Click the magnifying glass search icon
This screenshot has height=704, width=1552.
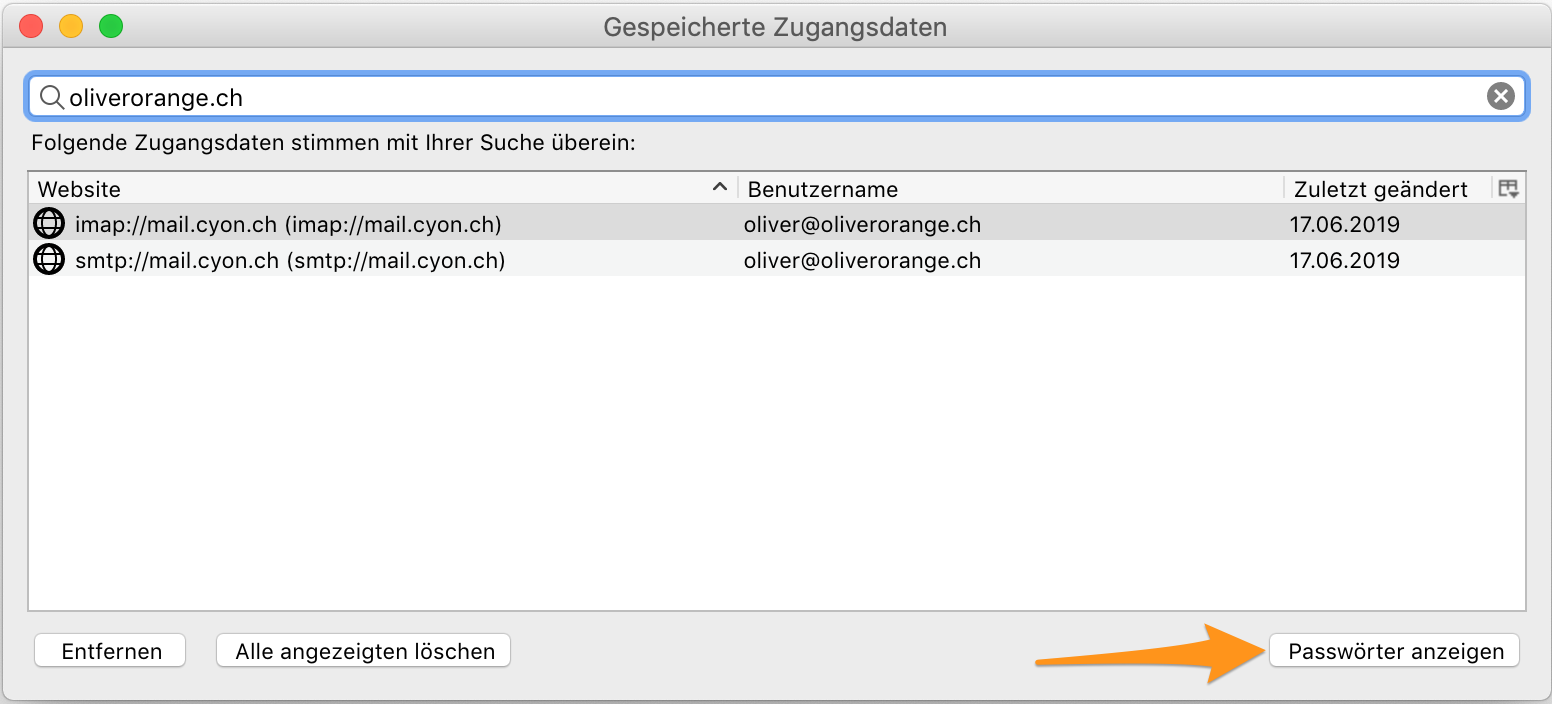pos(51,97)
